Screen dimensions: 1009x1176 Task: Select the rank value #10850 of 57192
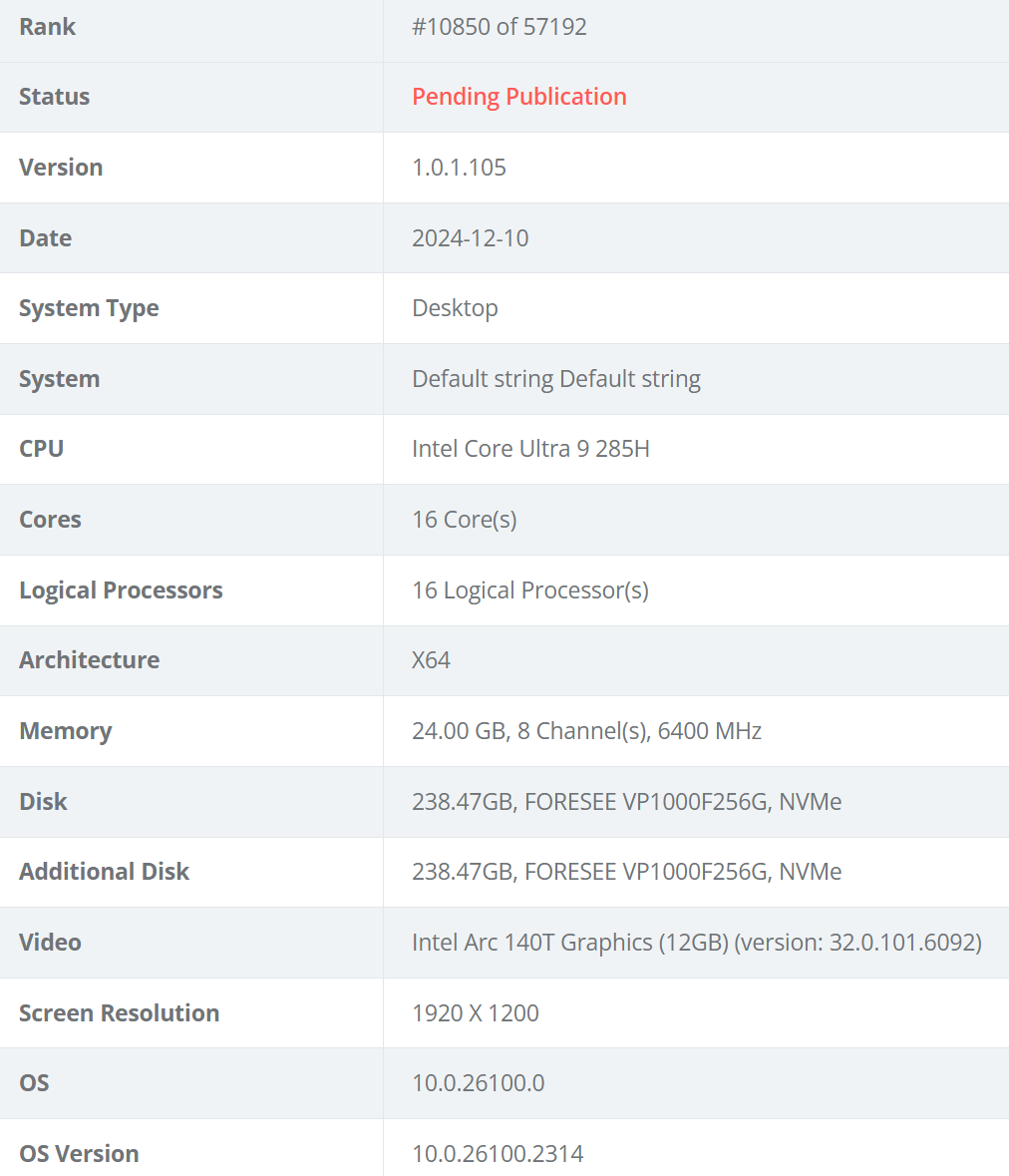point(500,27)
